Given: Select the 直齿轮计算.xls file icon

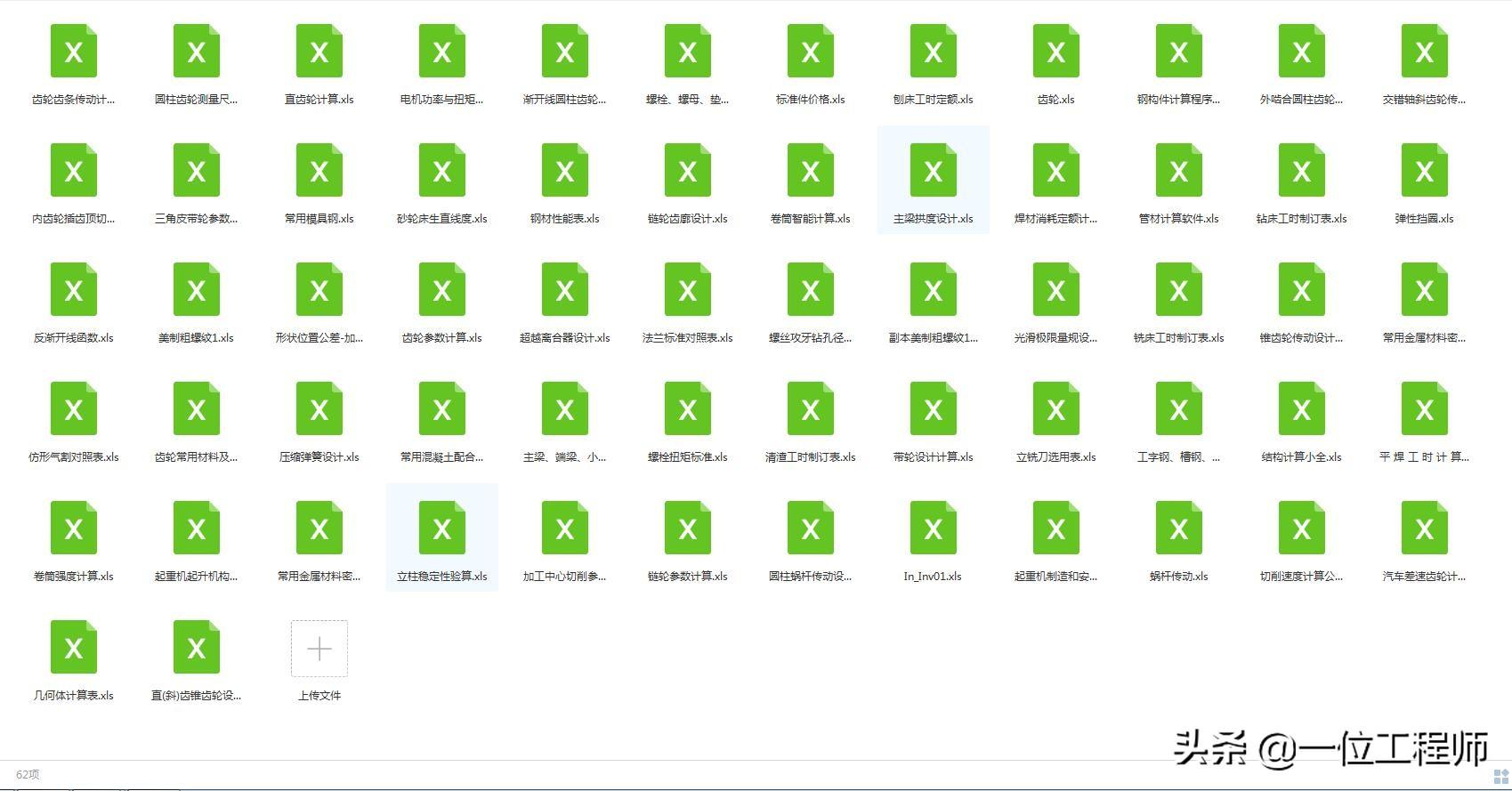Looking at the screenshot, I should pos(319,52).
